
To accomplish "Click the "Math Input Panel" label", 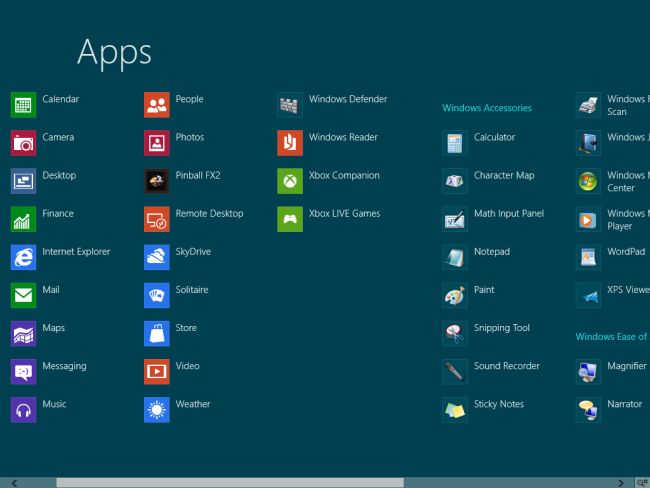I will click(x=509, y=214).
